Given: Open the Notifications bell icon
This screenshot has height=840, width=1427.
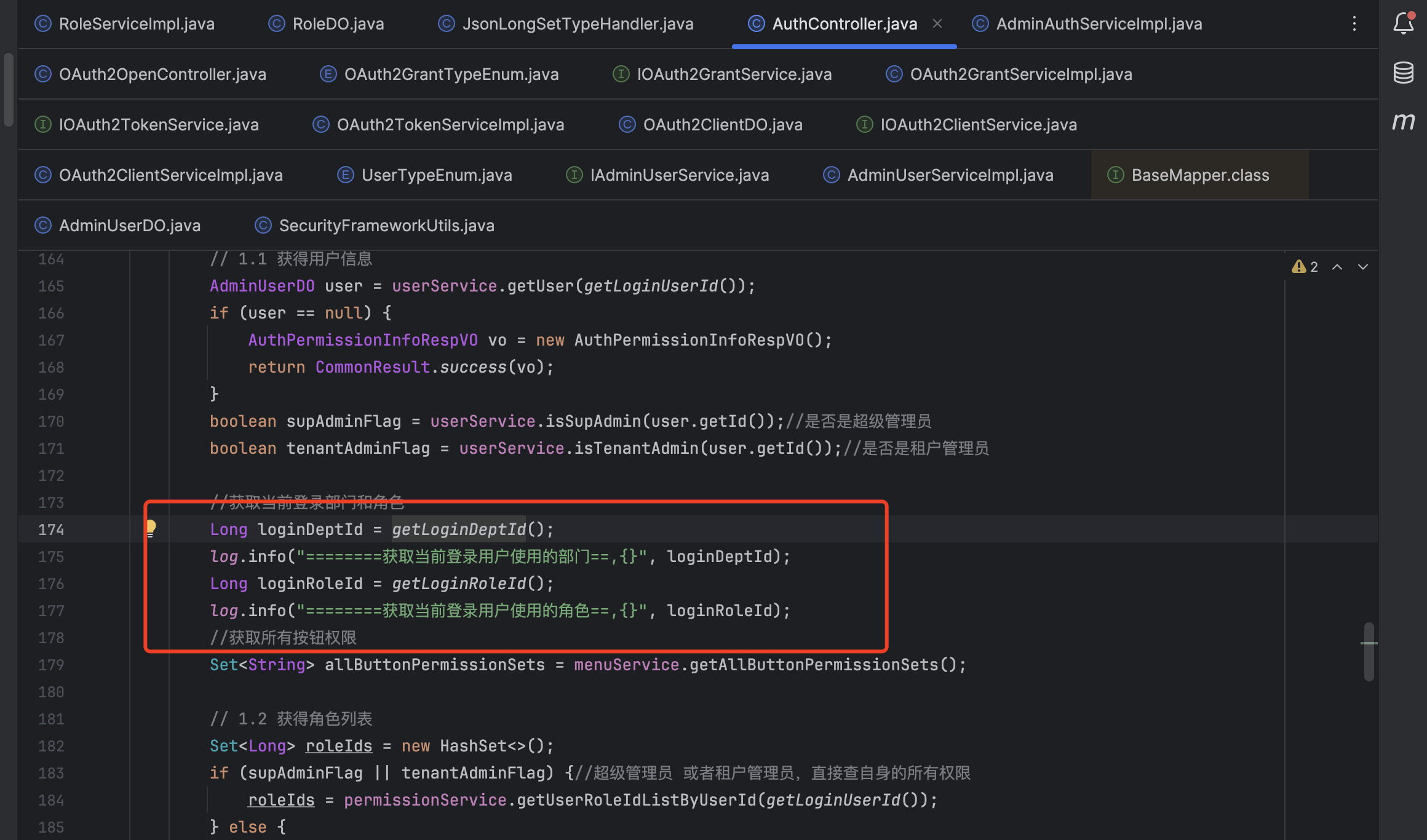Looking at the screenshot, I should pos(1403,23).
